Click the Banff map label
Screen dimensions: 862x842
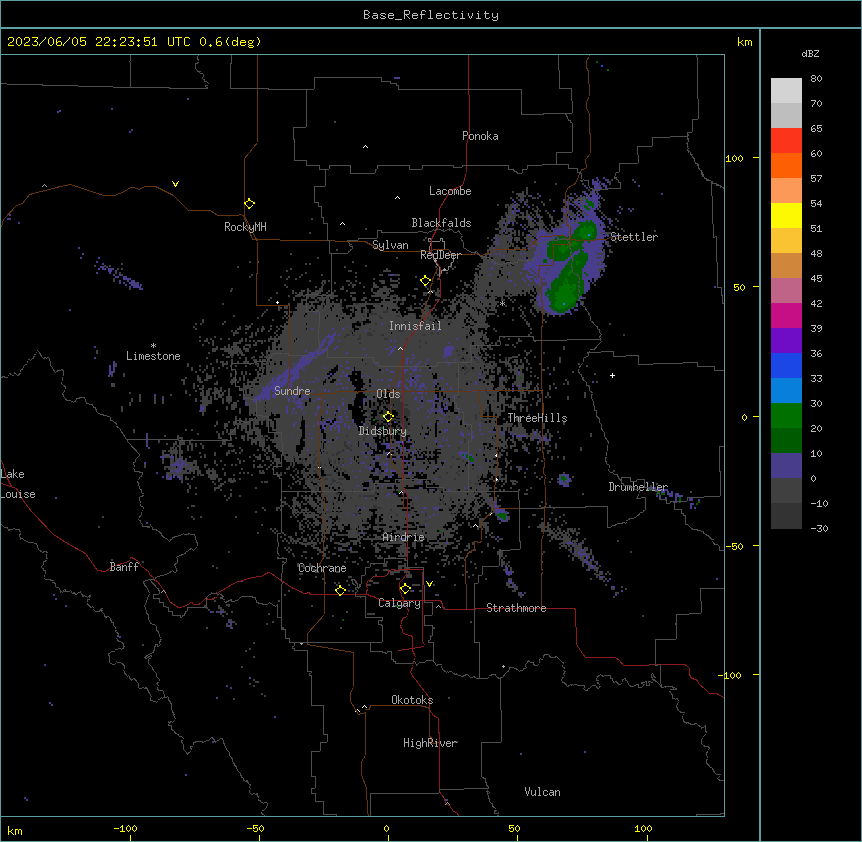(x=124, y=567)
